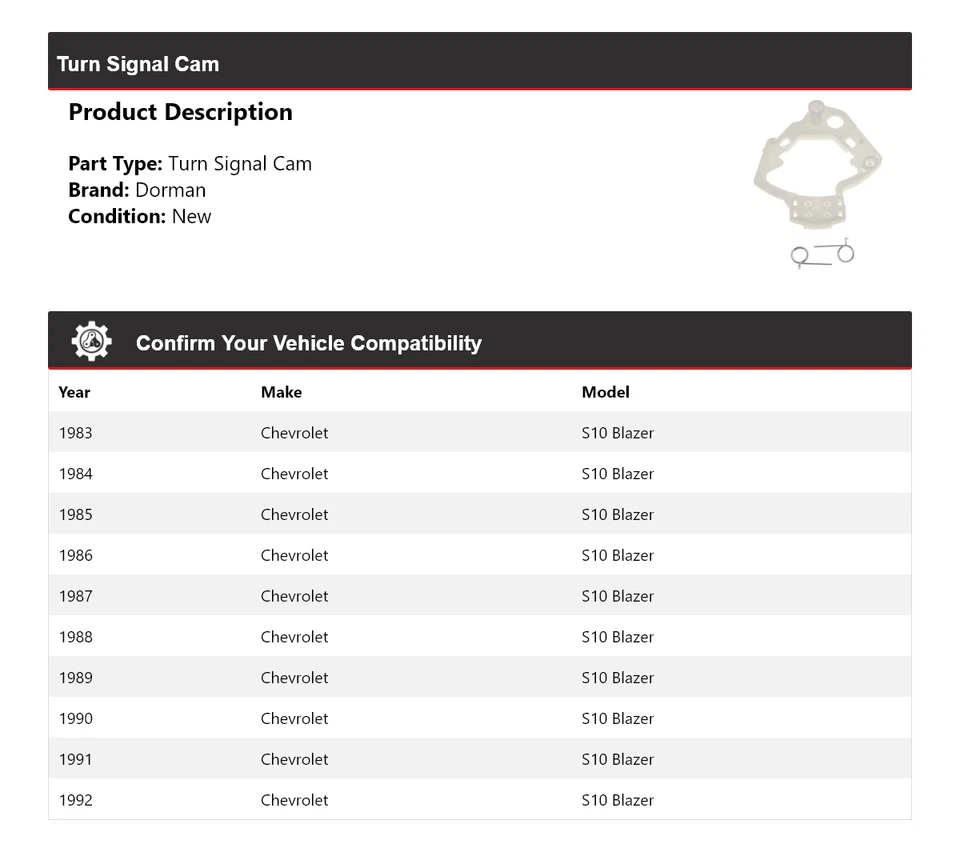This screenshot has width=960, height=852.
Task: Click the Turn Signal Cam header bar title
Action: pyautogui.click(x=138, y=64)
